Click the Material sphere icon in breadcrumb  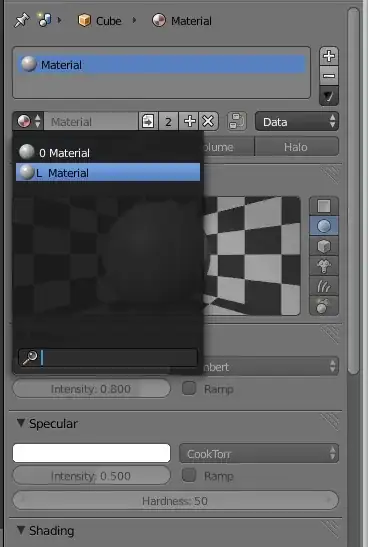tap(159, 21)
